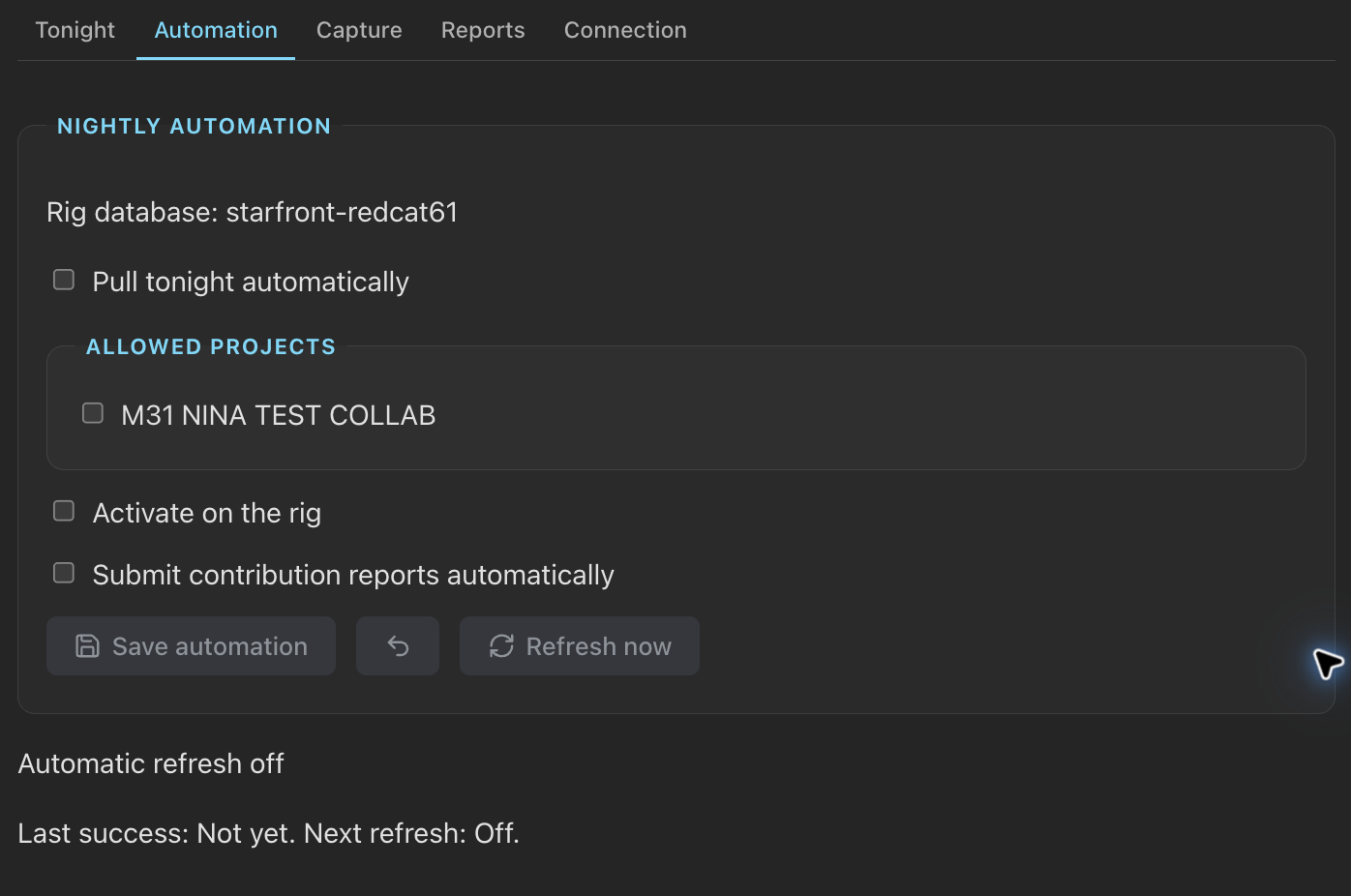Check the M31 NINA TEST COLLAB project
Screen dimensions: 1351x896
click(93, 413)
